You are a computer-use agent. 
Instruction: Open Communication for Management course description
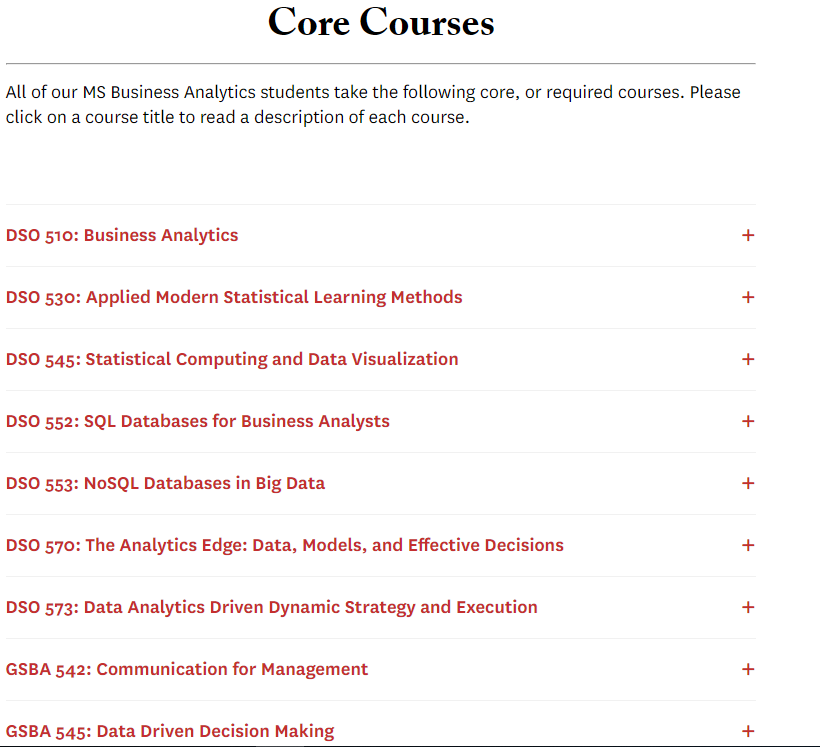click(187, 669)
